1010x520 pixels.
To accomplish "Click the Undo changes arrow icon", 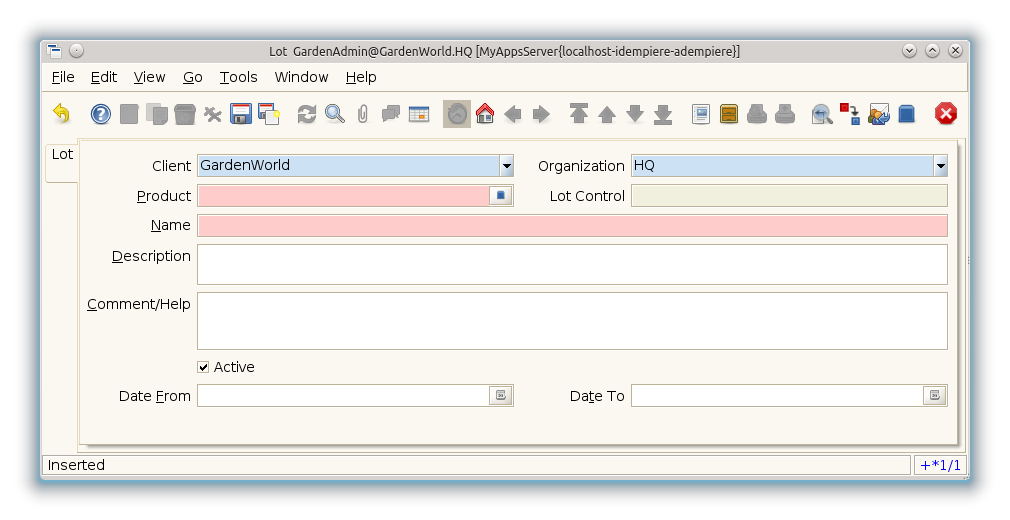I will (62, 114).
